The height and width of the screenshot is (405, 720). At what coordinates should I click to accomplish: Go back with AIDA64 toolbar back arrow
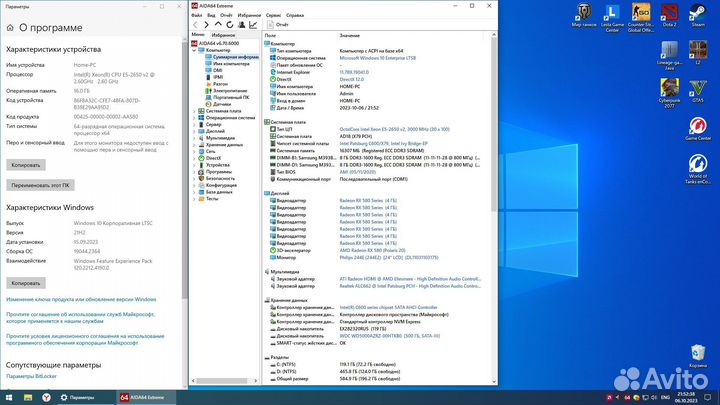tap(196, 25)
